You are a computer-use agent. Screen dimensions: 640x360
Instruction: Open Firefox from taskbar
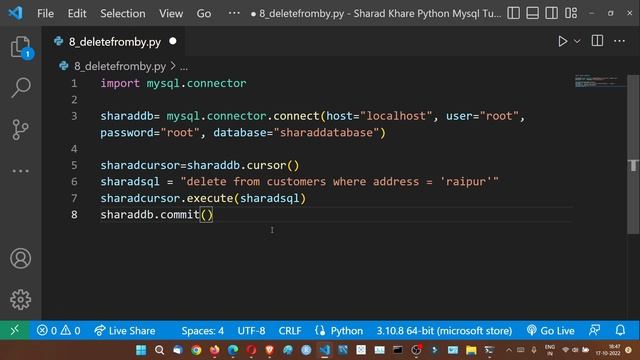coord(214,350)
